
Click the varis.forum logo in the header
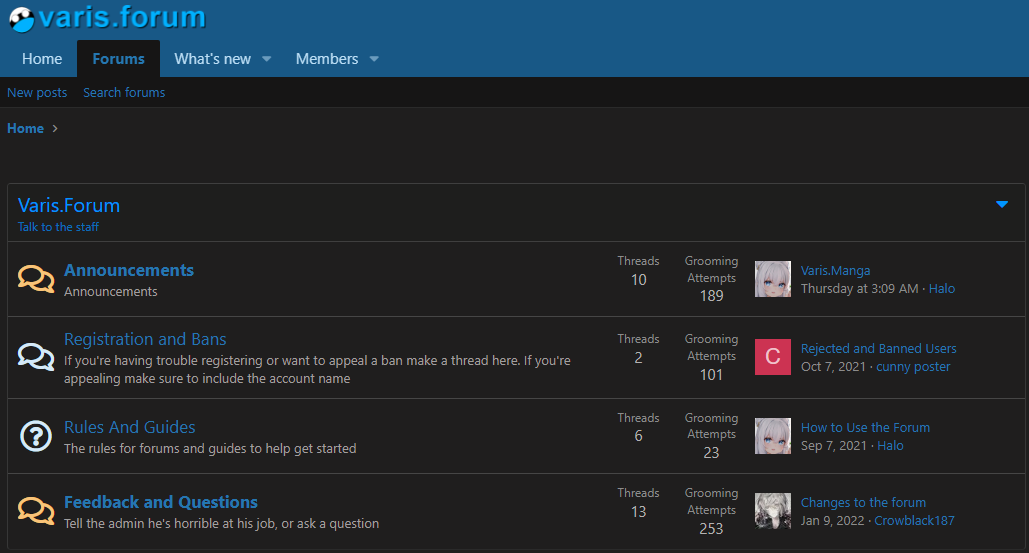coord(107,17)
